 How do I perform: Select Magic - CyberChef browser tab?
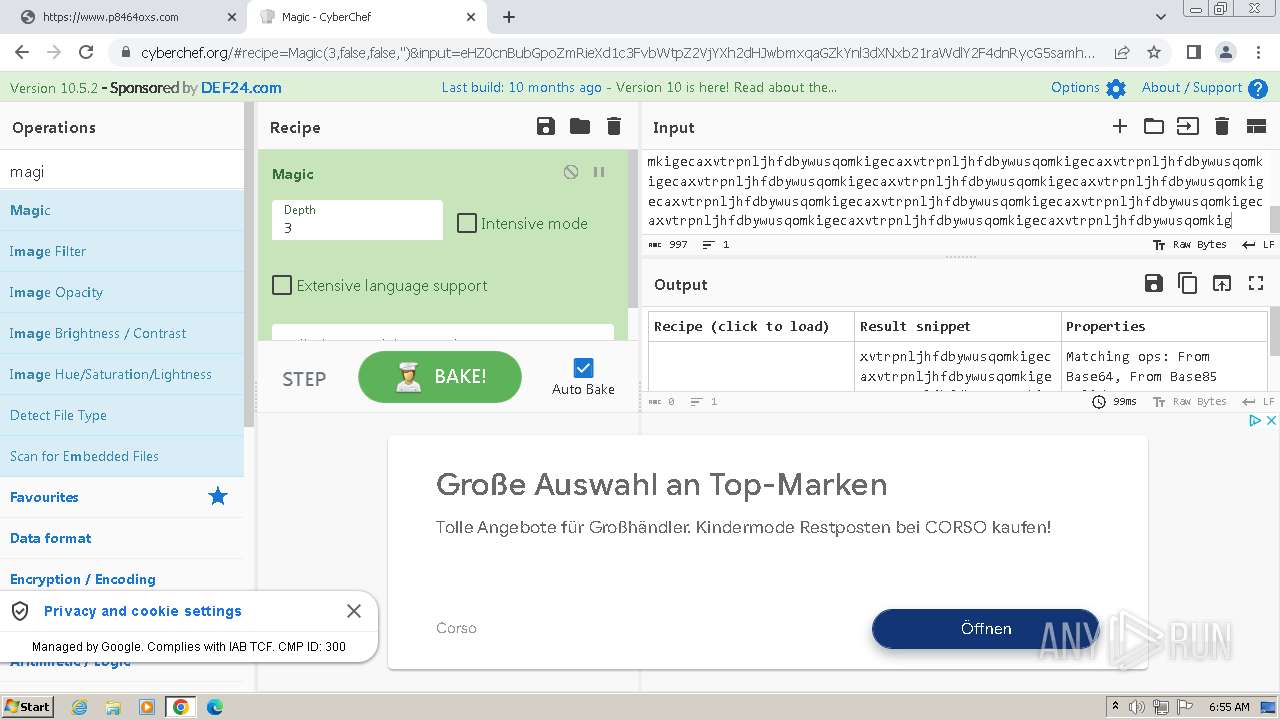tap(369, 17)
